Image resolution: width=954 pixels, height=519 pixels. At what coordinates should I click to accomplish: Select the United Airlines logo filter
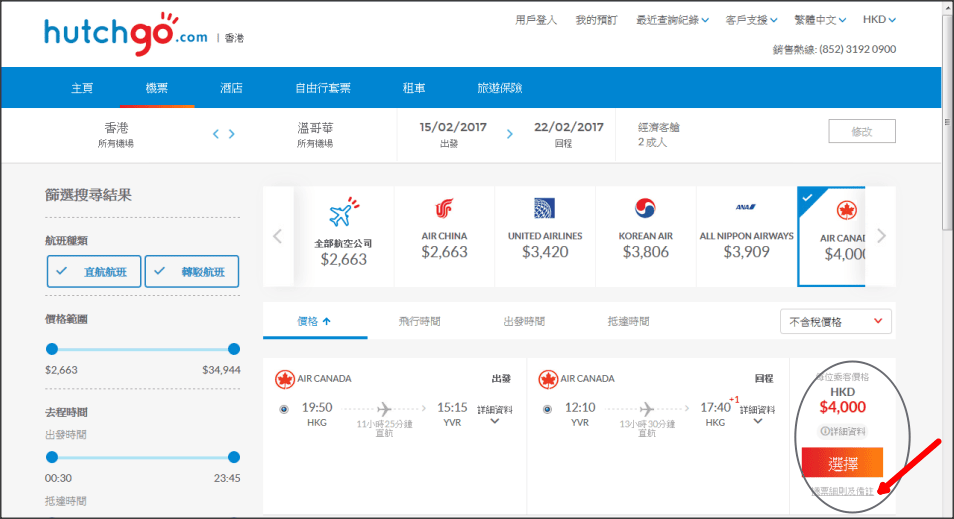[545, 210]
